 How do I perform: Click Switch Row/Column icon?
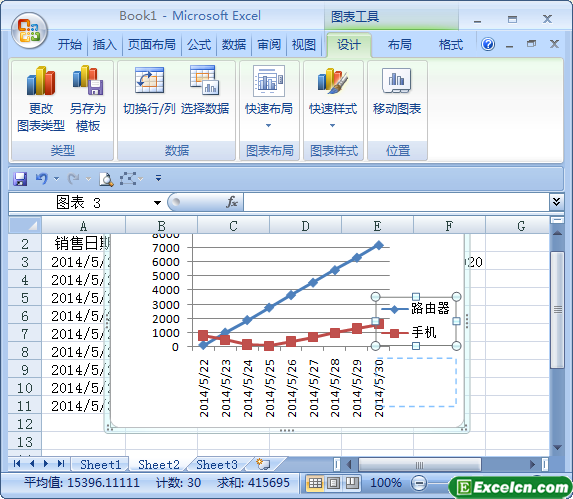149,90
